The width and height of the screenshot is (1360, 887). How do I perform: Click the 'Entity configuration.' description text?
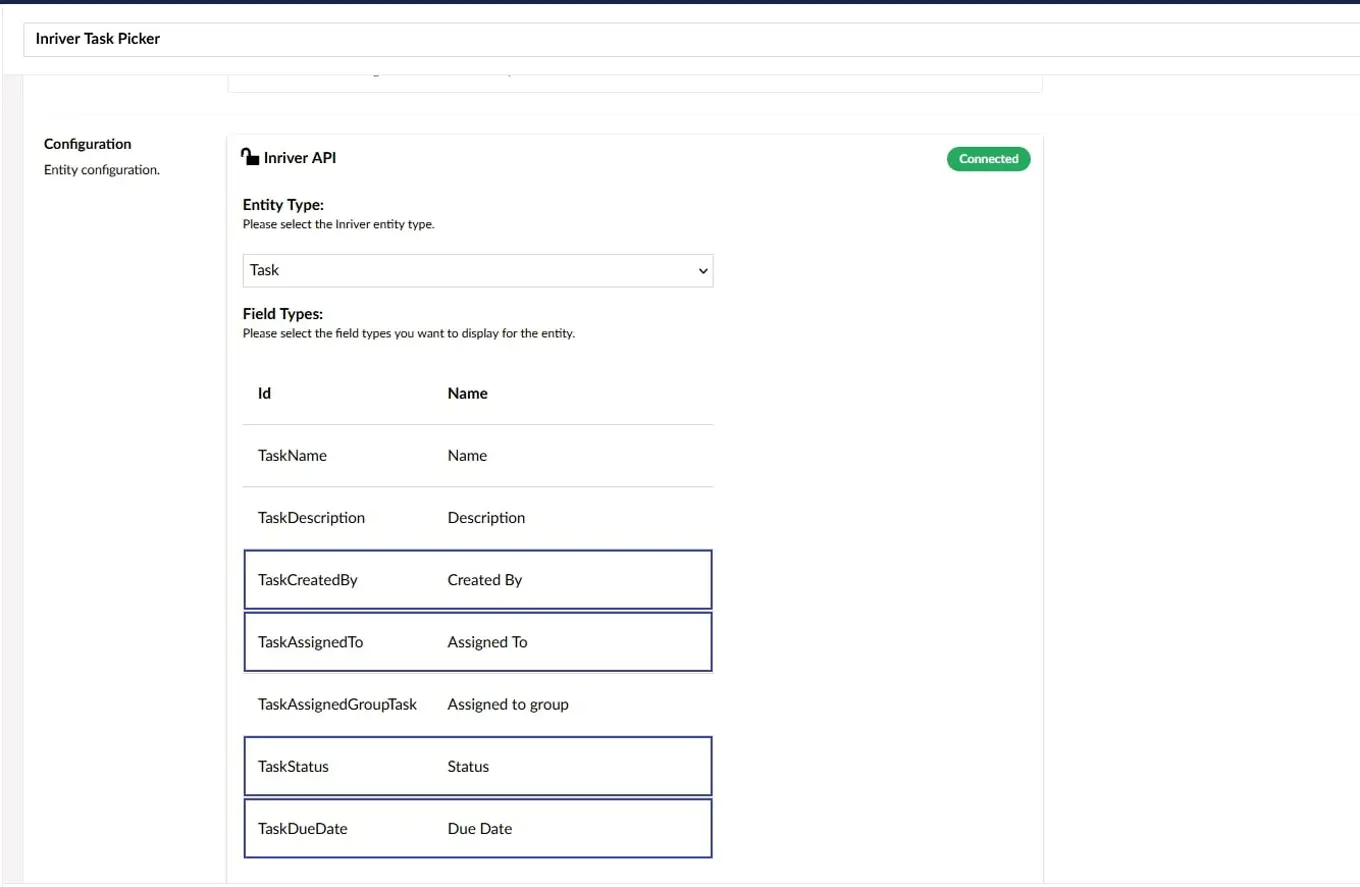pyautogui.click(x=102, y=170)
